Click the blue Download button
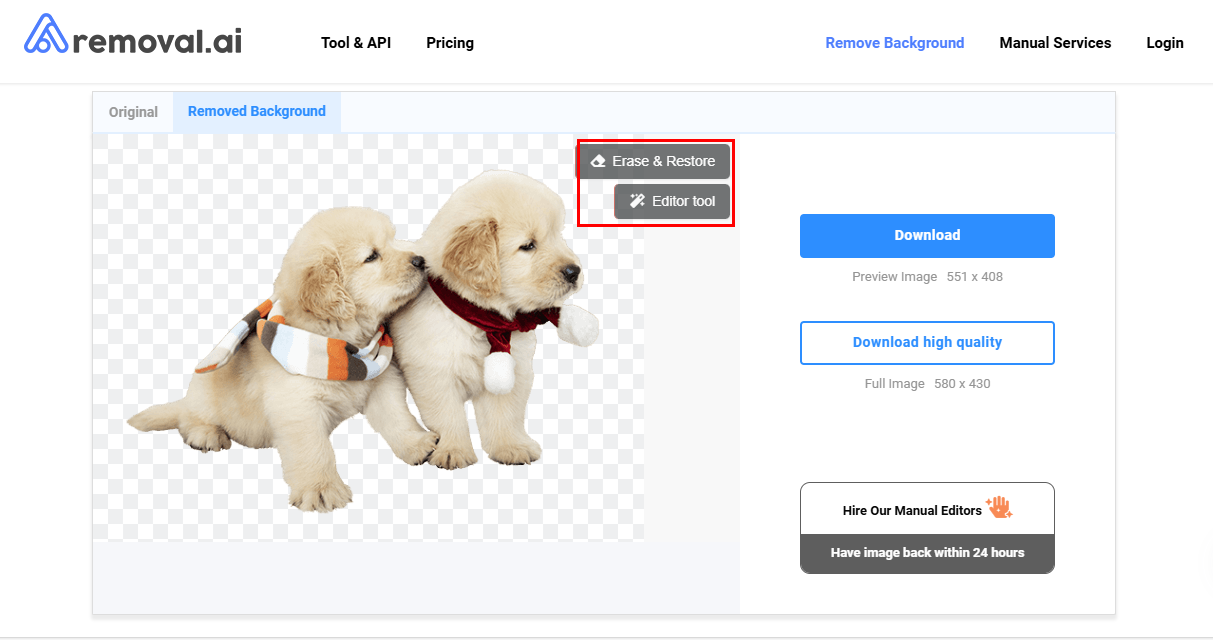The height and width of the screenshot is (640, 1213). coord(927,236)
